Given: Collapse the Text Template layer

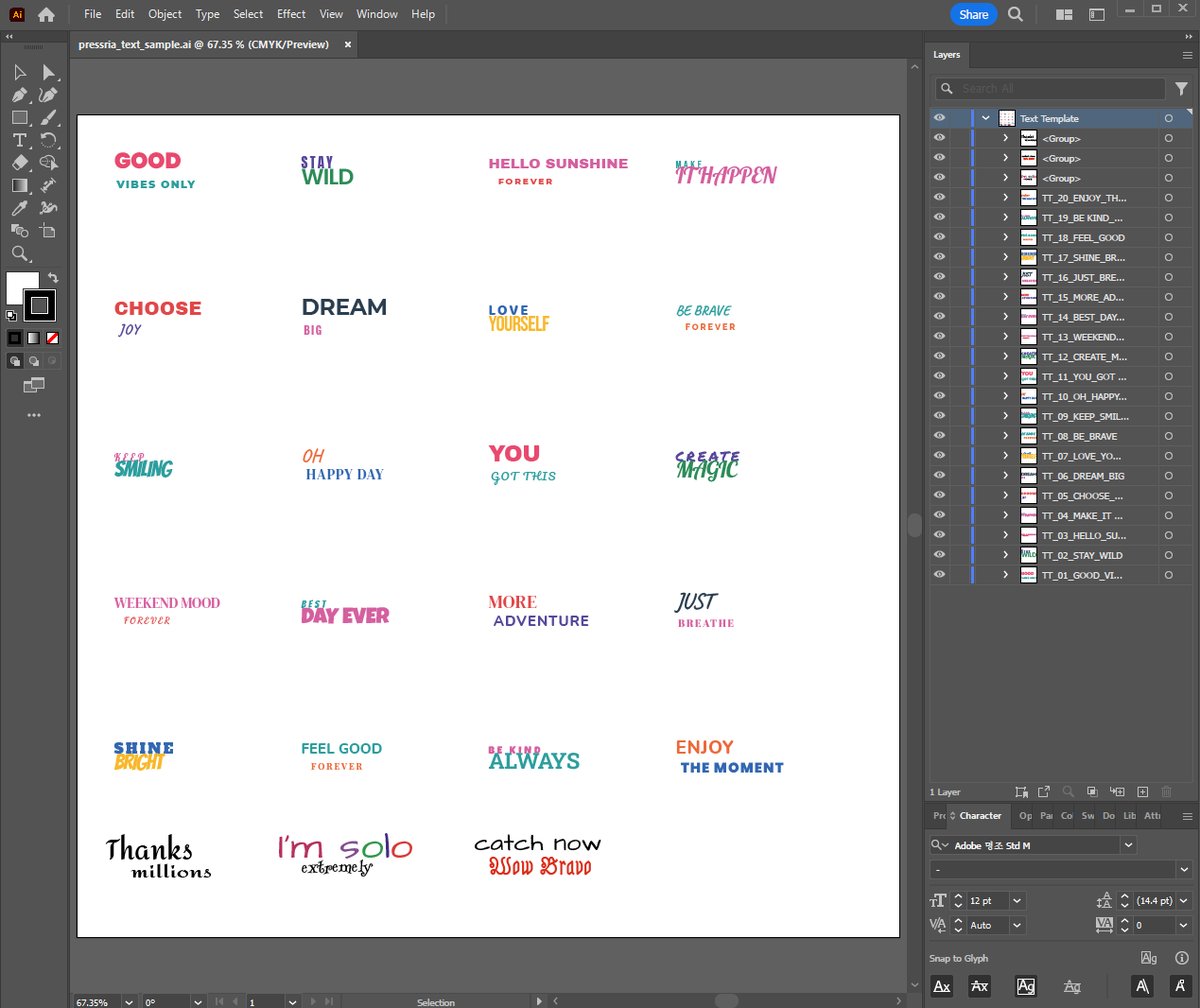Looking at the screenshot, I should pos(986,118).
